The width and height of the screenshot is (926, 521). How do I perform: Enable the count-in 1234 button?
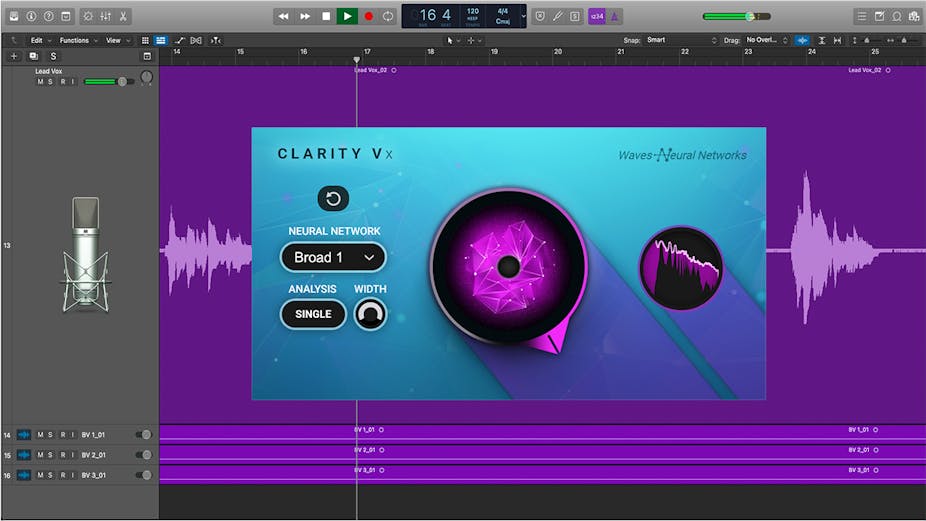(x=596, y=16)
